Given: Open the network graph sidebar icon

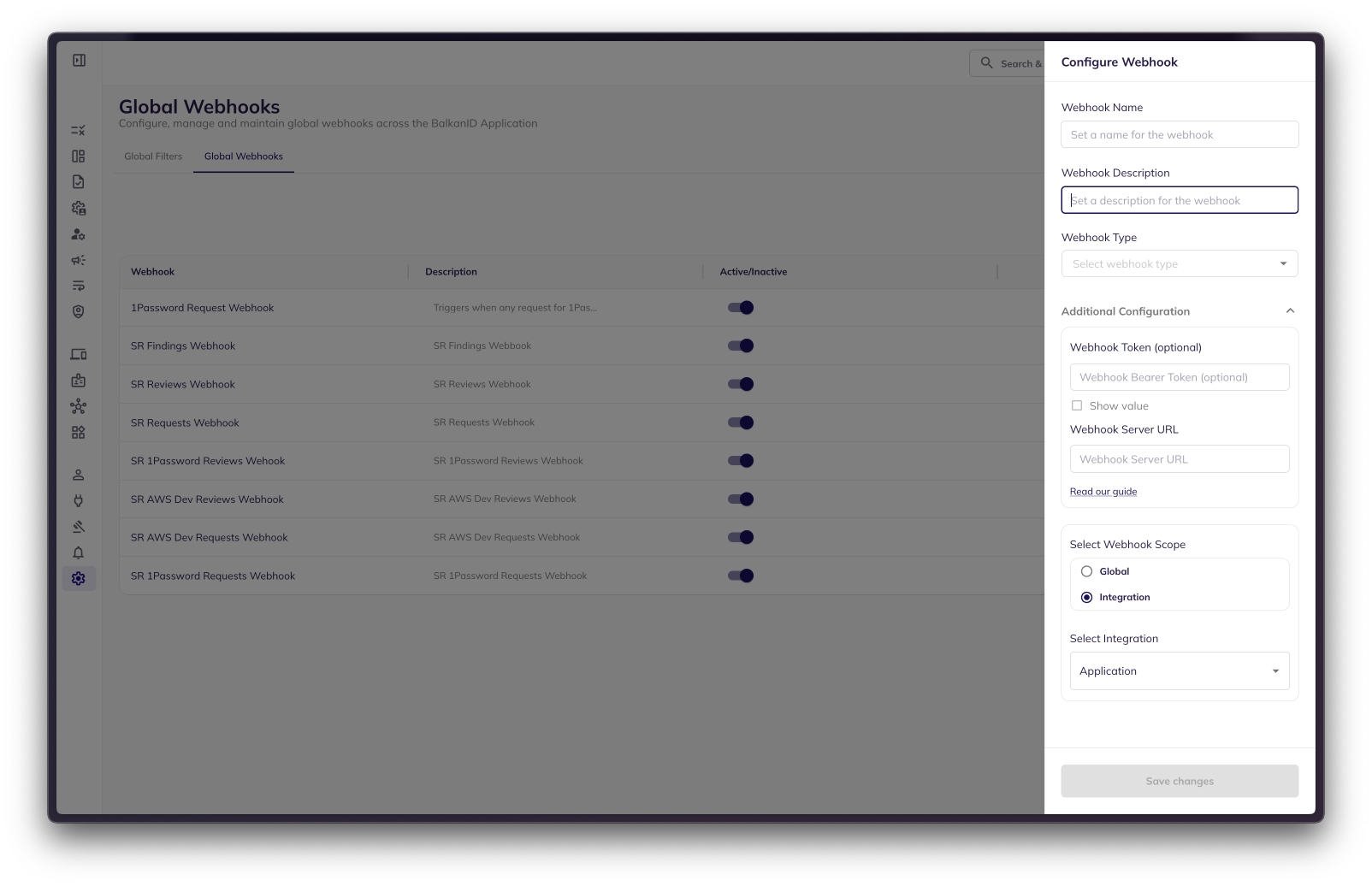Looking at the screenshot, I should click(x=79, y=406).
